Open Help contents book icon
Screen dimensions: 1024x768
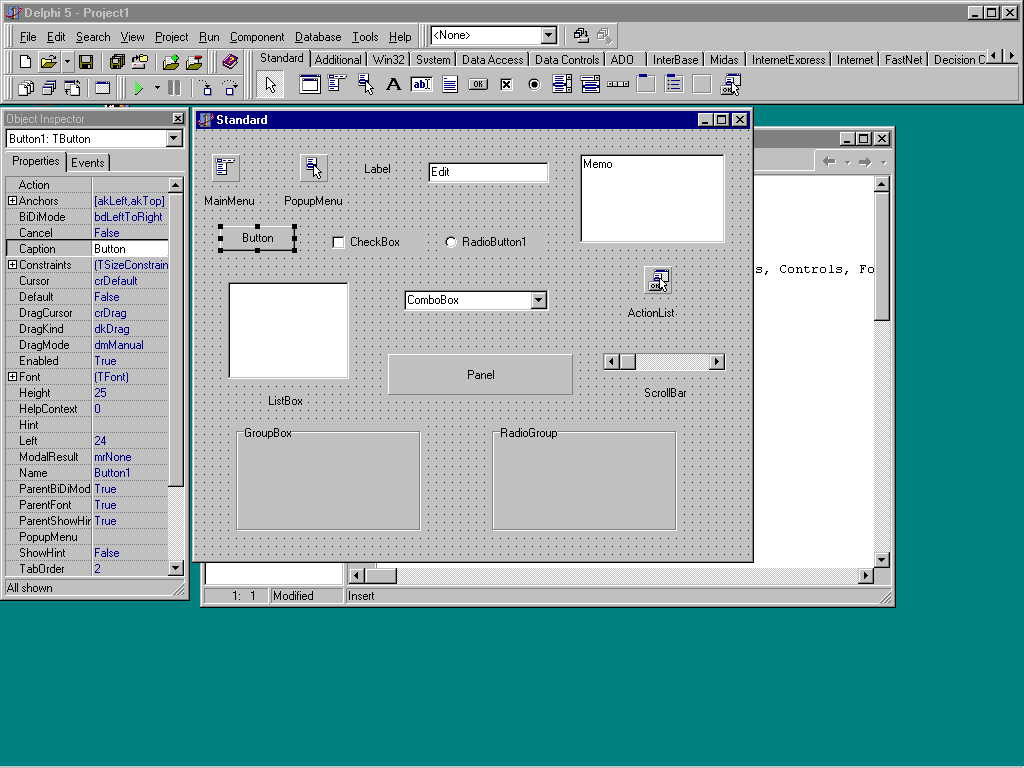230,61
